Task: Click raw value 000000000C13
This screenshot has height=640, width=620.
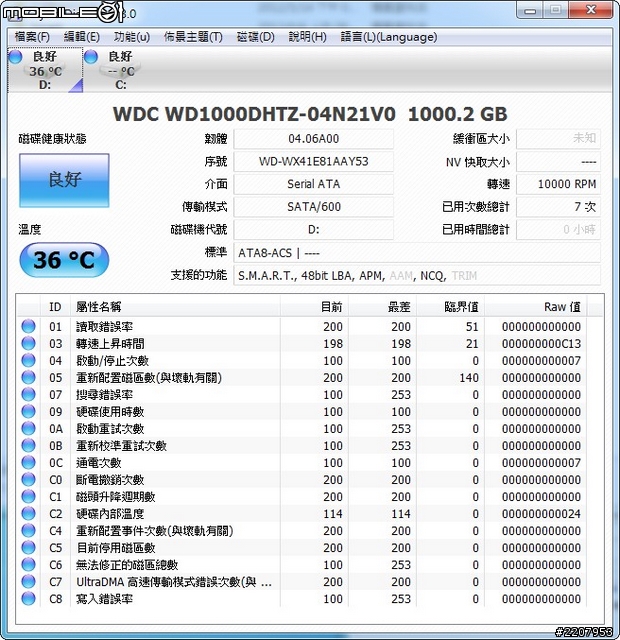Action: pyautogui.click(x=541, y=344)
